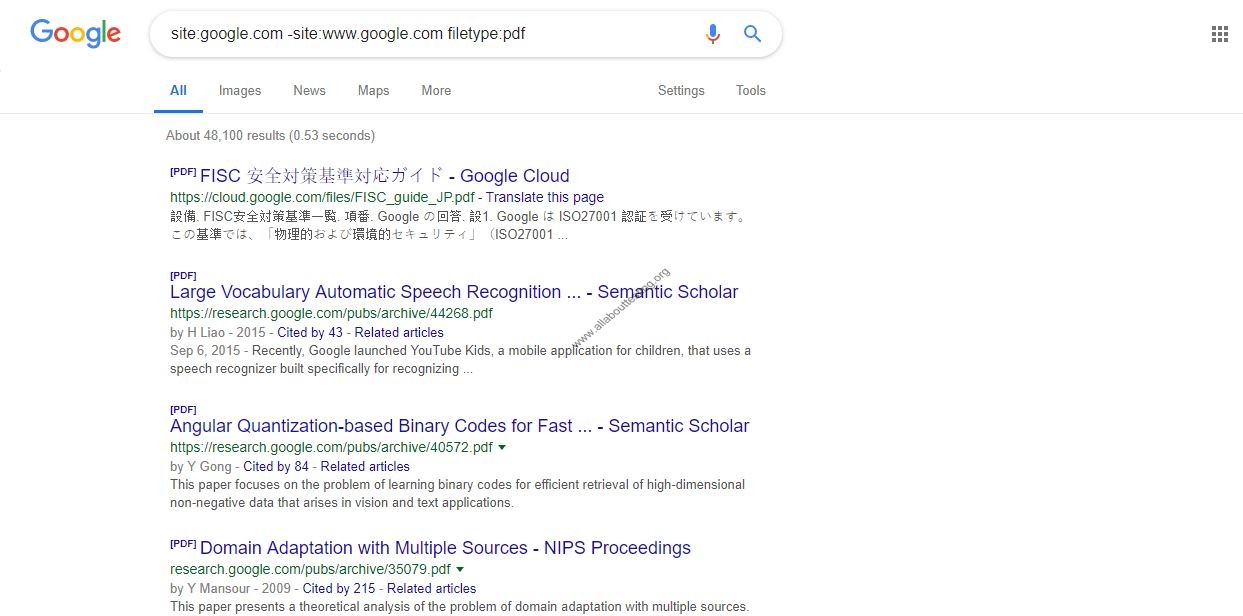Click the 'by H Liao - 2015' byline
1243x616 pixels.
[x=217, y=332]
